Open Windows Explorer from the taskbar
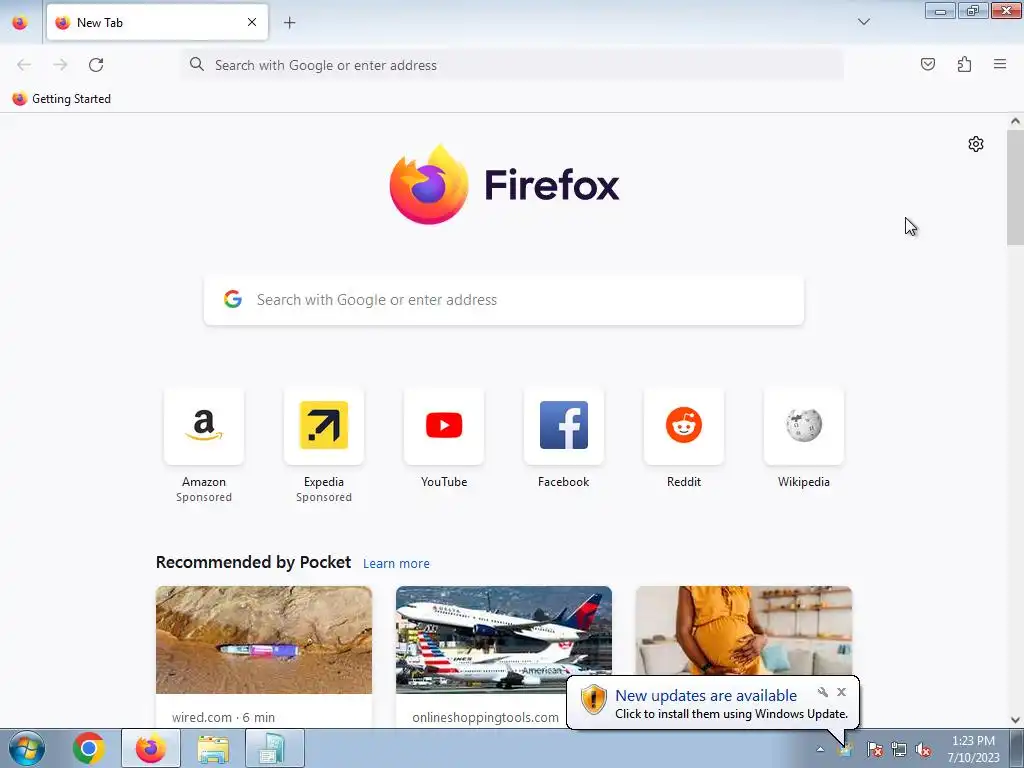The width and height of the screenshot is (1024, 768). point(213,748)
